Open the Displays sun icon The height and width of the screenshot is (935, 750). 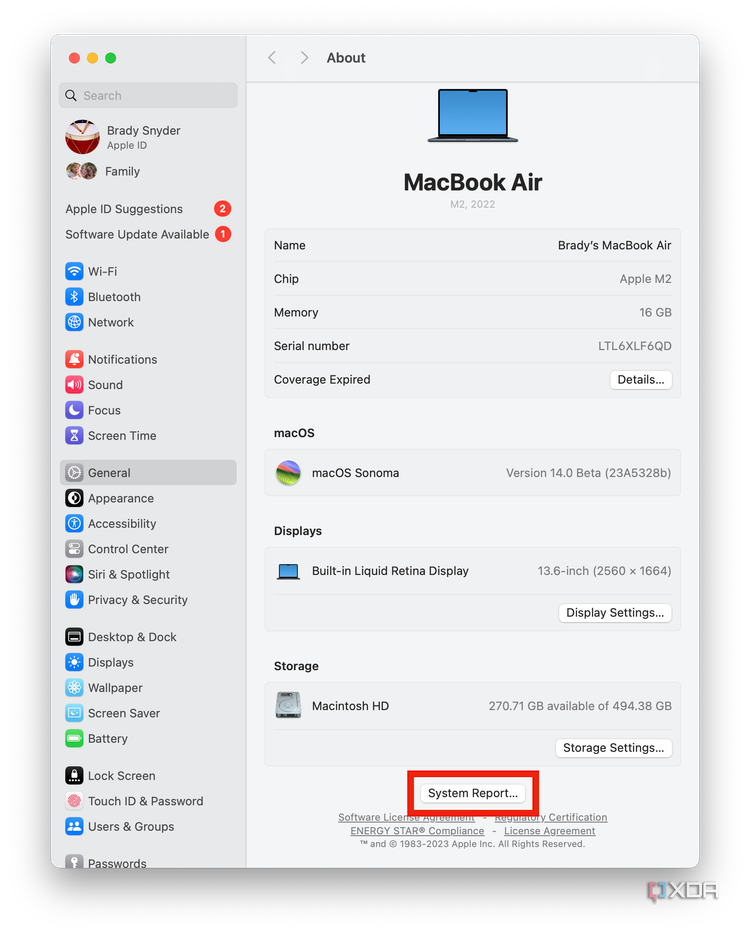pos(74,662)
